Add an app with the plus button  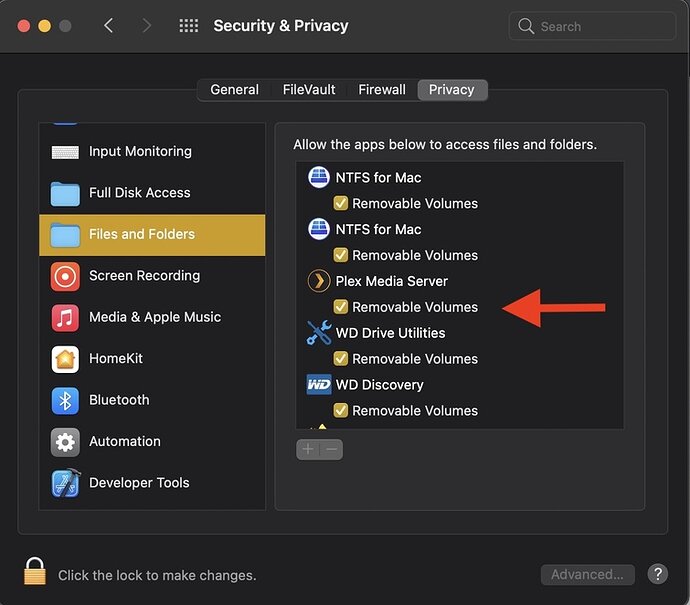(308, 449)
